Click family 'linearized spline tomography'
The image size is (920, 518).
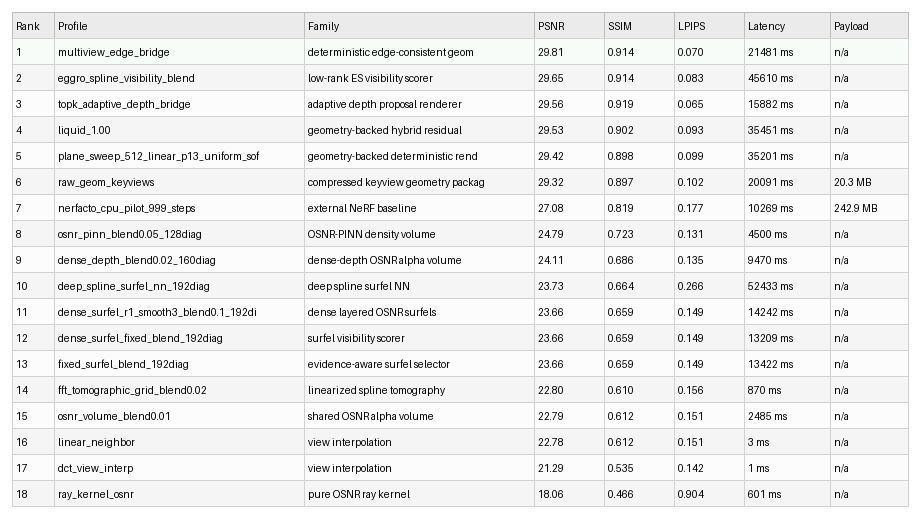[x=376, y=390]
